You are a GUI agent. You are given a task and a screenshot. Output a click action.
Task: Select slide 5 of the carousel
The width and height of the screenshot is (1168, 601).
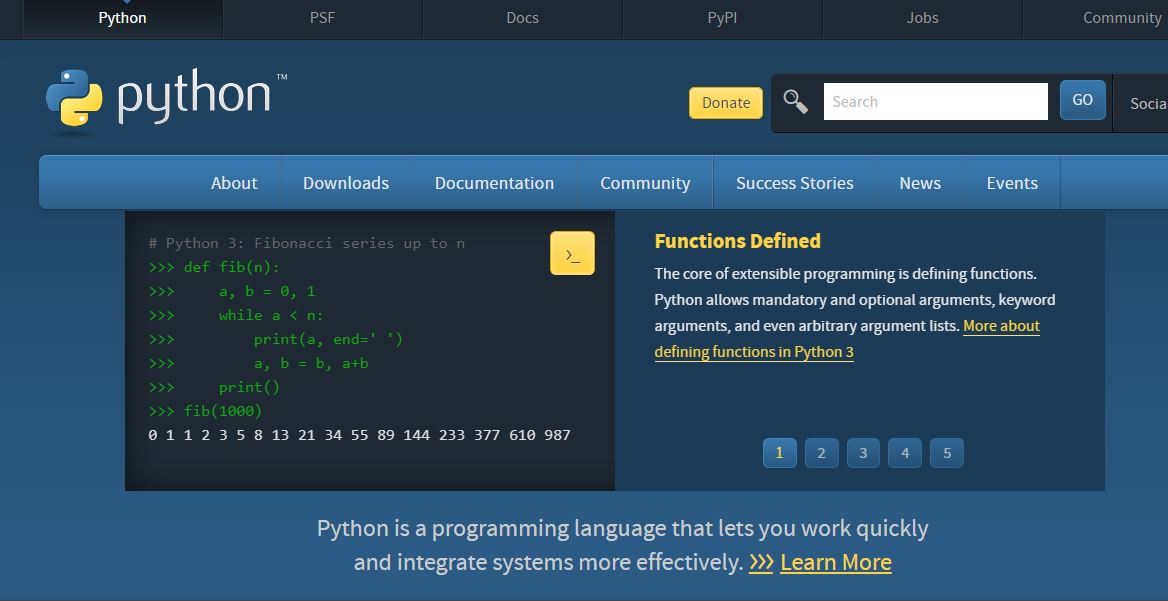[947, 453]
